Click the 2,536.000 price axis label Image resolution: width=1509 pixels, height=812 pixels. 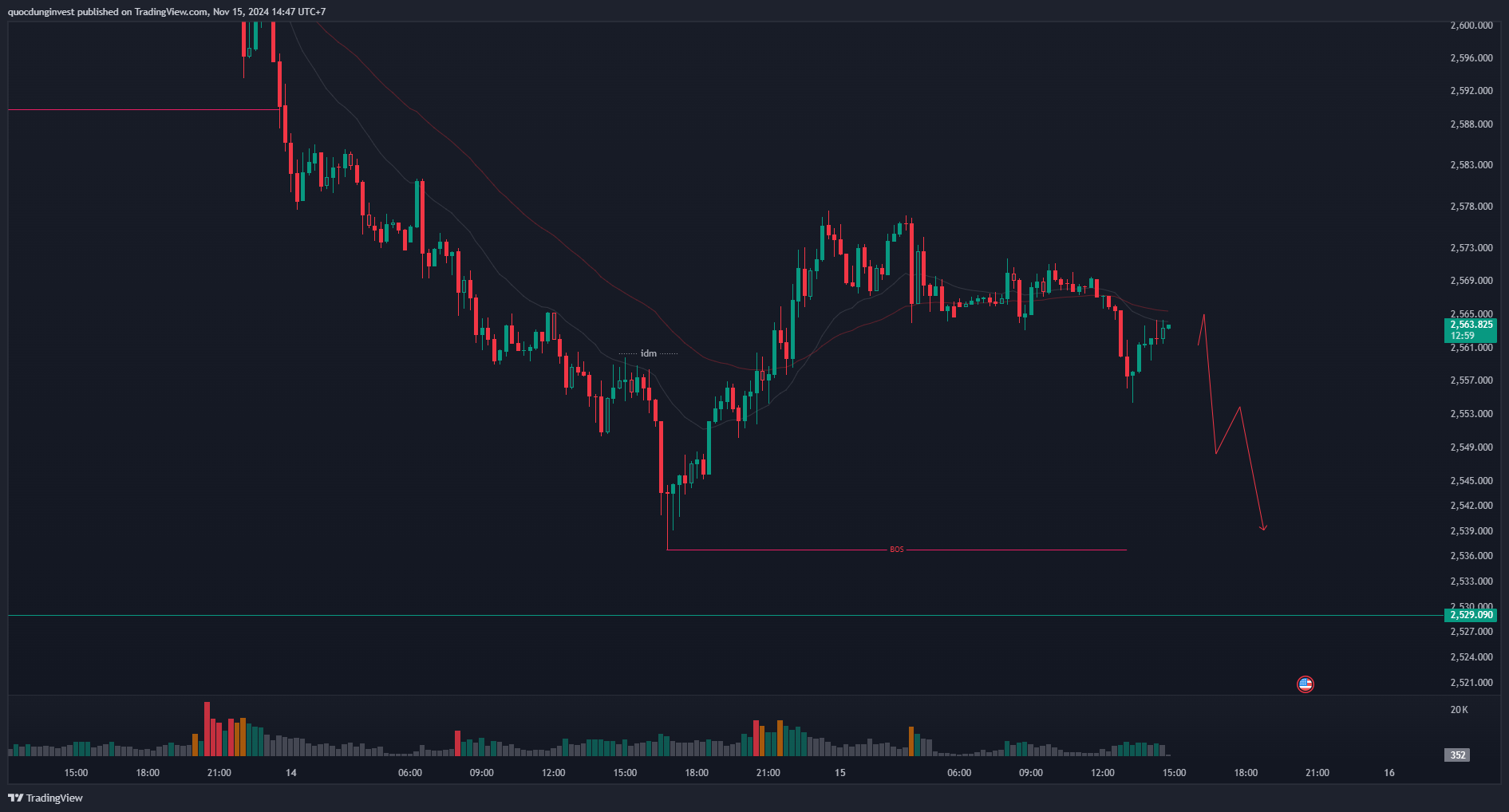pyautogui.click(x=1471, y=556)
